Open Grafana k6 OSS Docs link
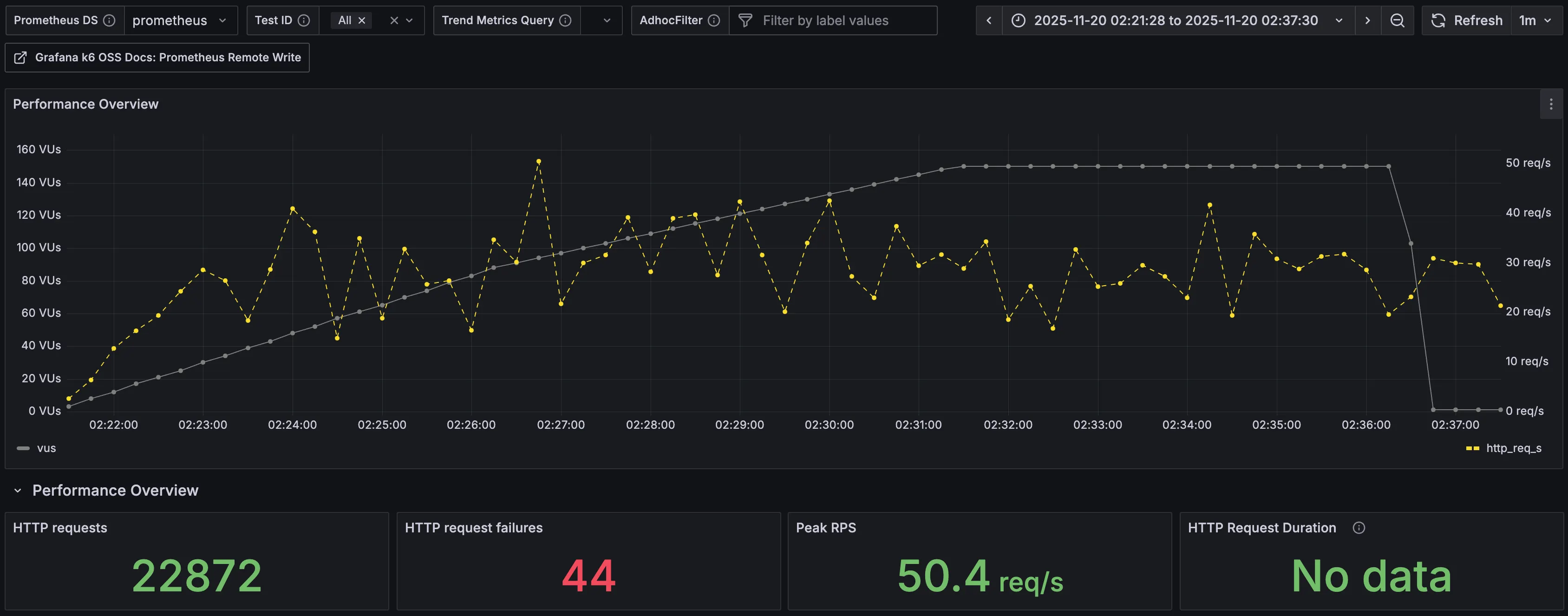The width and height of the screenshot is (1568, 616). pos(157,57)
